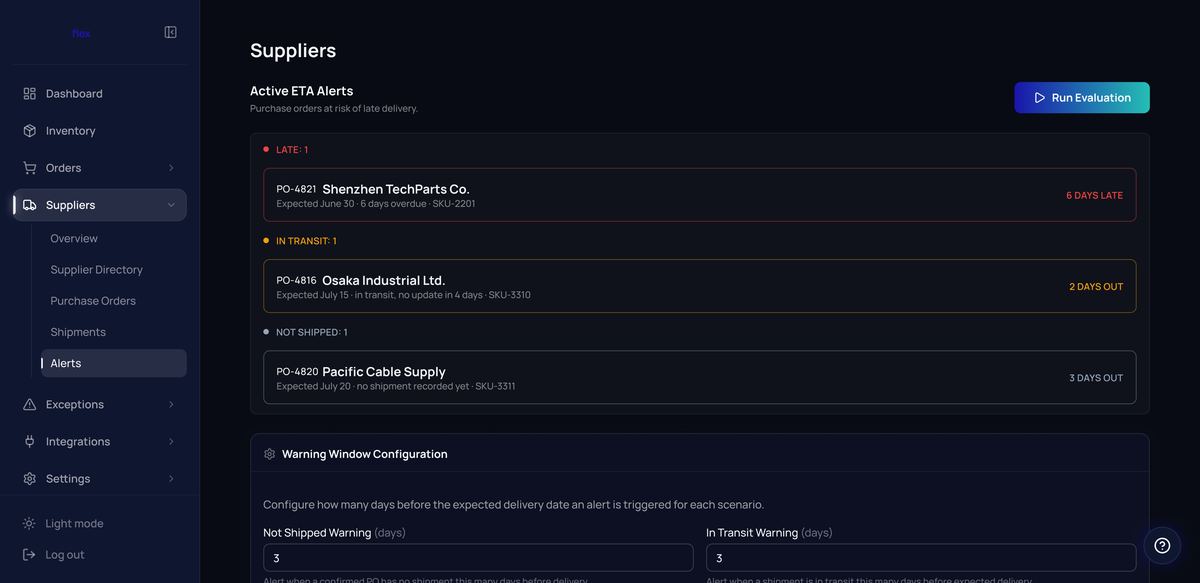Expand the Integrations menu chevron
The width and height of the screenshot is (1200, 583).
click(171, 441)
